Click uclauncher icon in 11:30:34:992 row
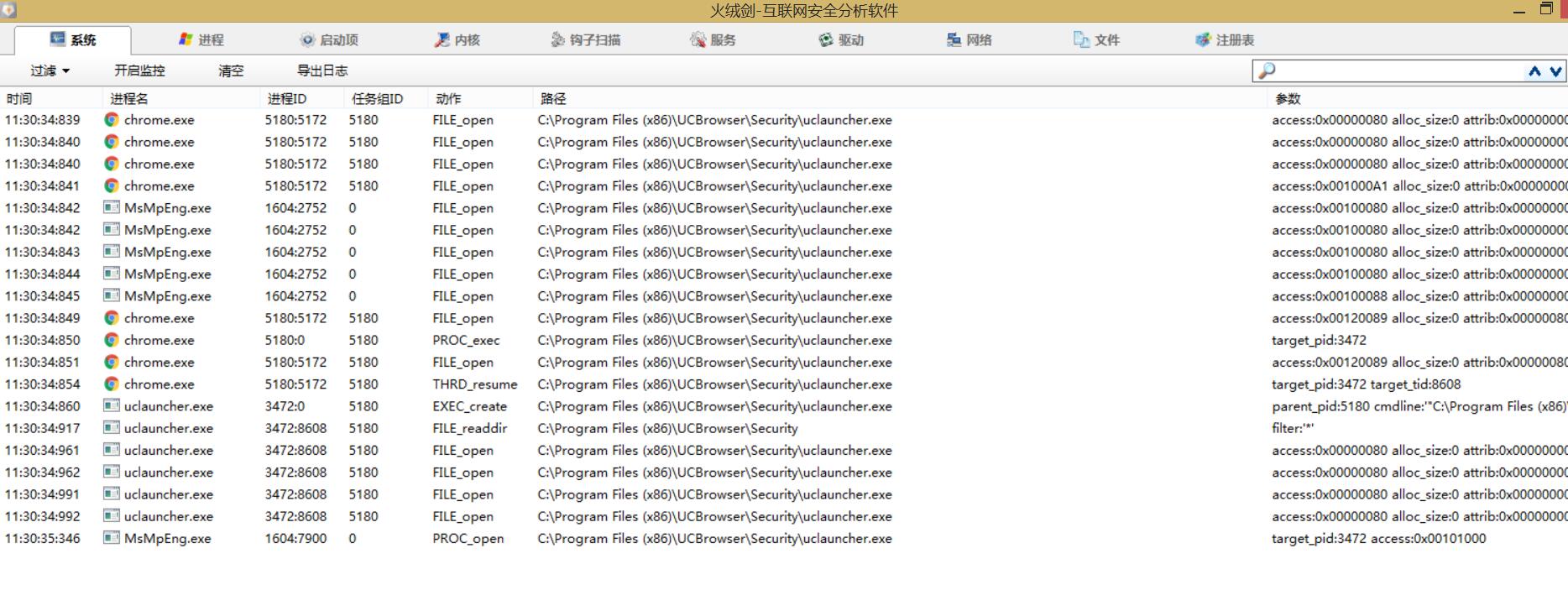The height and width of the screenshot is (590, 1568). click(112, 516)
